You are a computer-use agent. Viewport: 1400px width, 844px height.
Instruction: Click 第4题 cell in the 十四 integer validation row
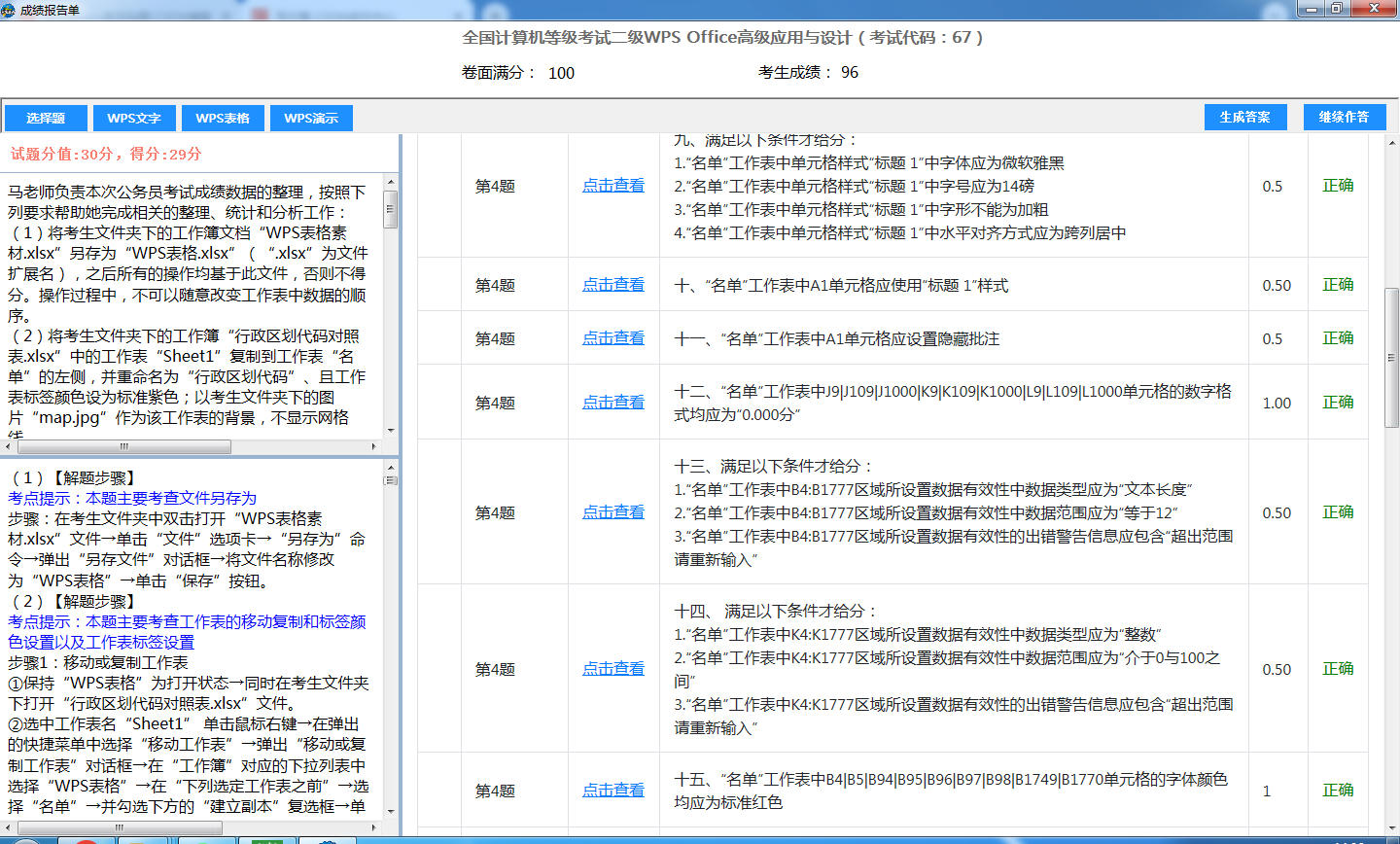point(495,669)
